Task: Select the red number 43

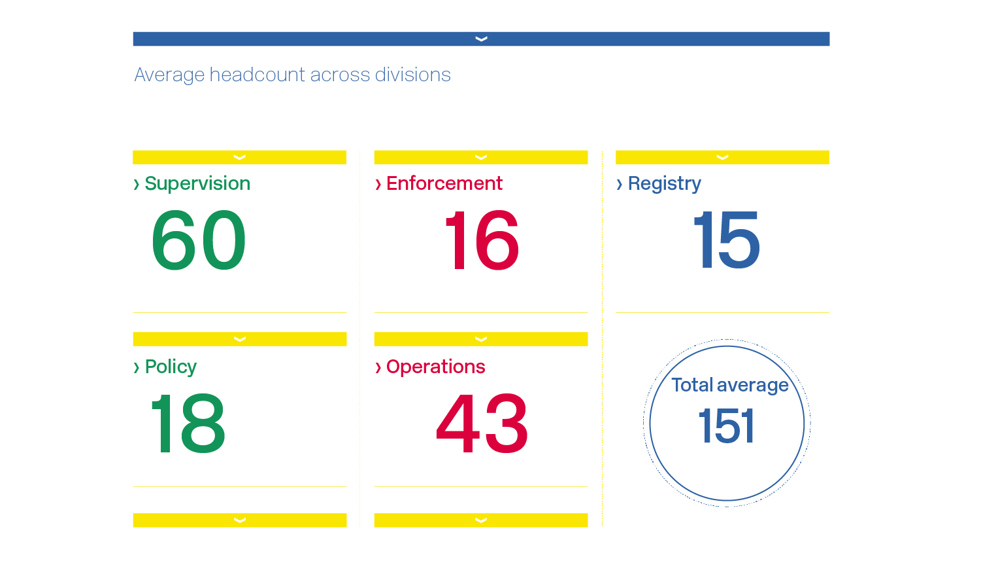Action: pos(481,426)
